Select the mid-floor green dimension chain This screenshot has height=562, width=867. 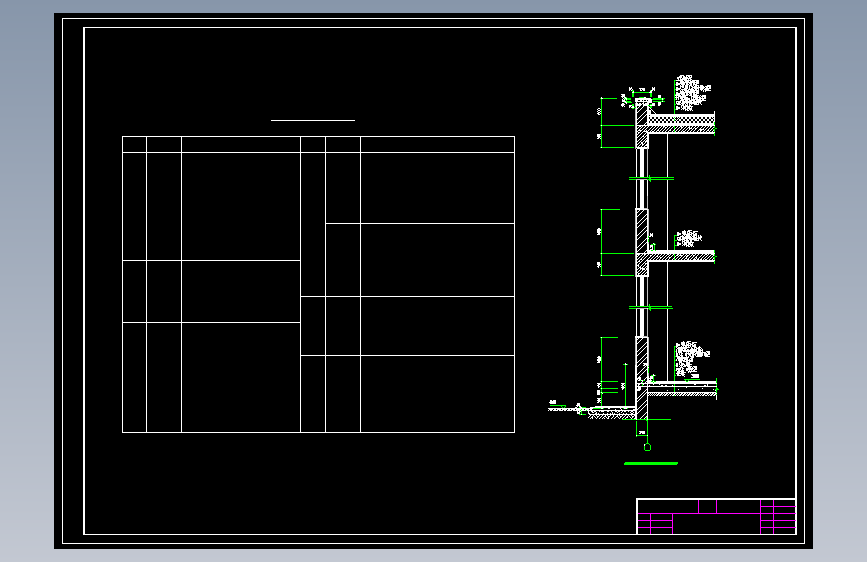[617, 242]
